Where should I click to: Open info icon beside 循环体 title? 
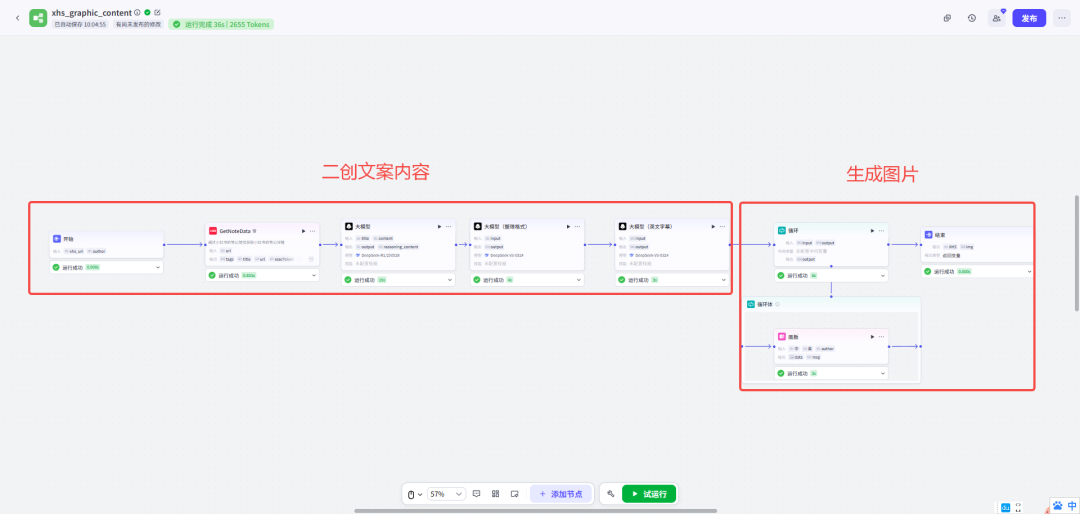coord(777,304)
